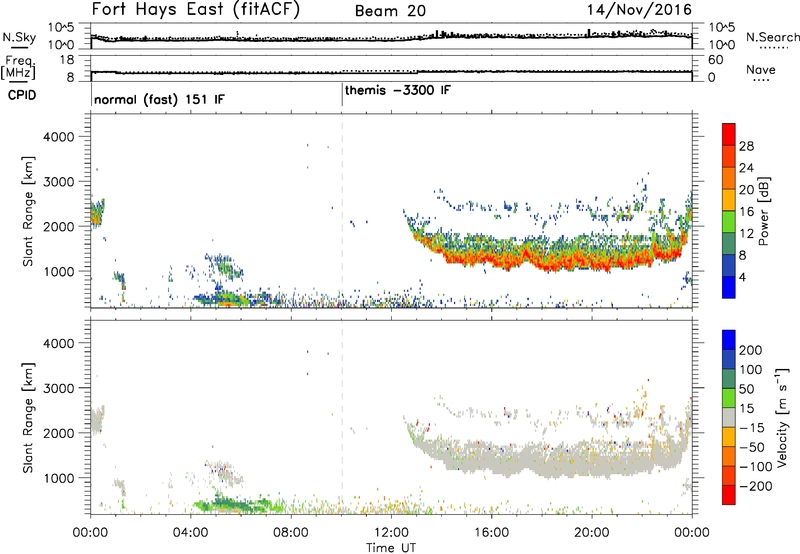Image resolution: width=800 pixels, height=554 pixels.
Task: Click the '16:00' time axis tick label
Action: (491, 533)
